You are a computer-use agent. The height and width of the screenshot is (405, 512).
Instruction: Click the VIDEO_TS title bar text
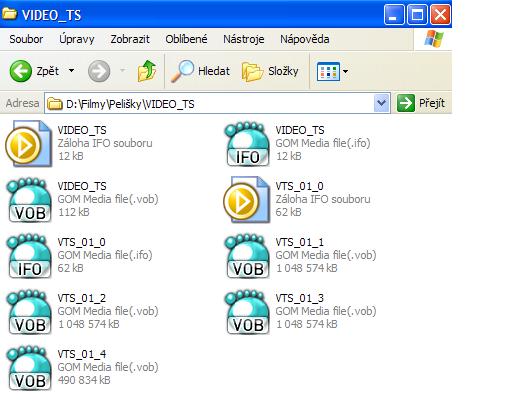coord(51,15)
